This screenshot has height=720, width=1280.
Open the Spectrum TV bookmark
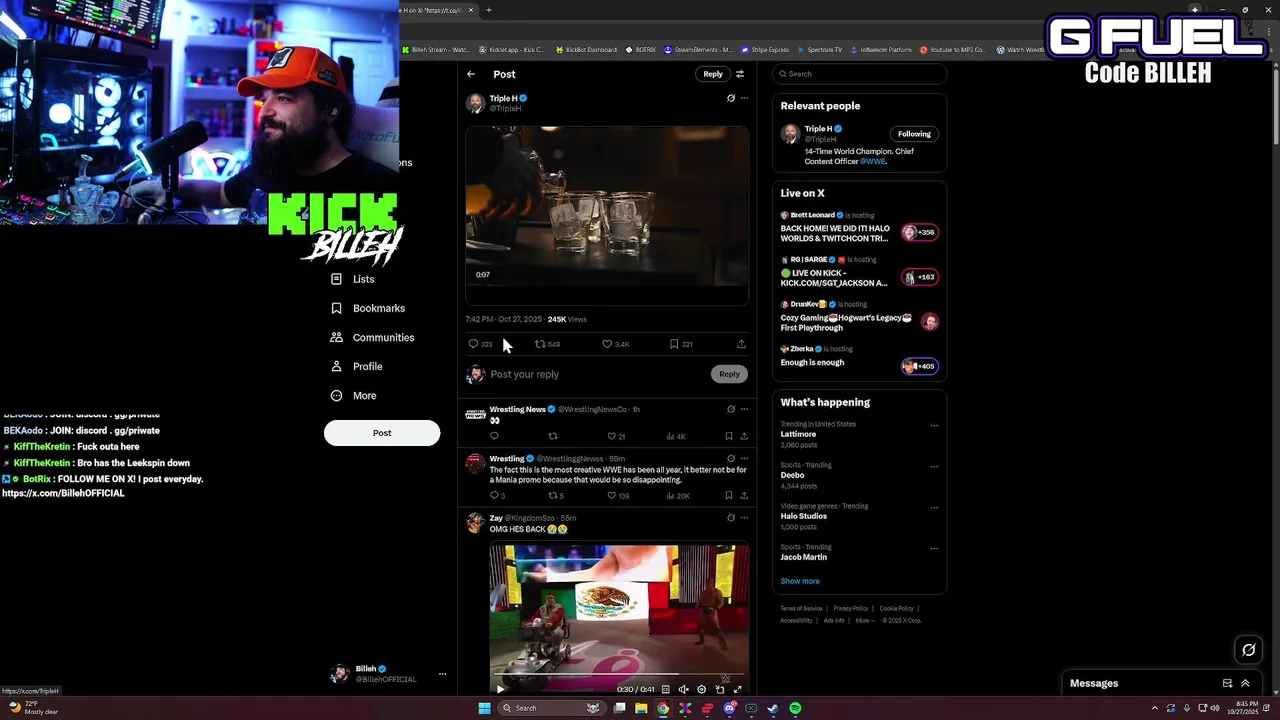coord(819,49)
